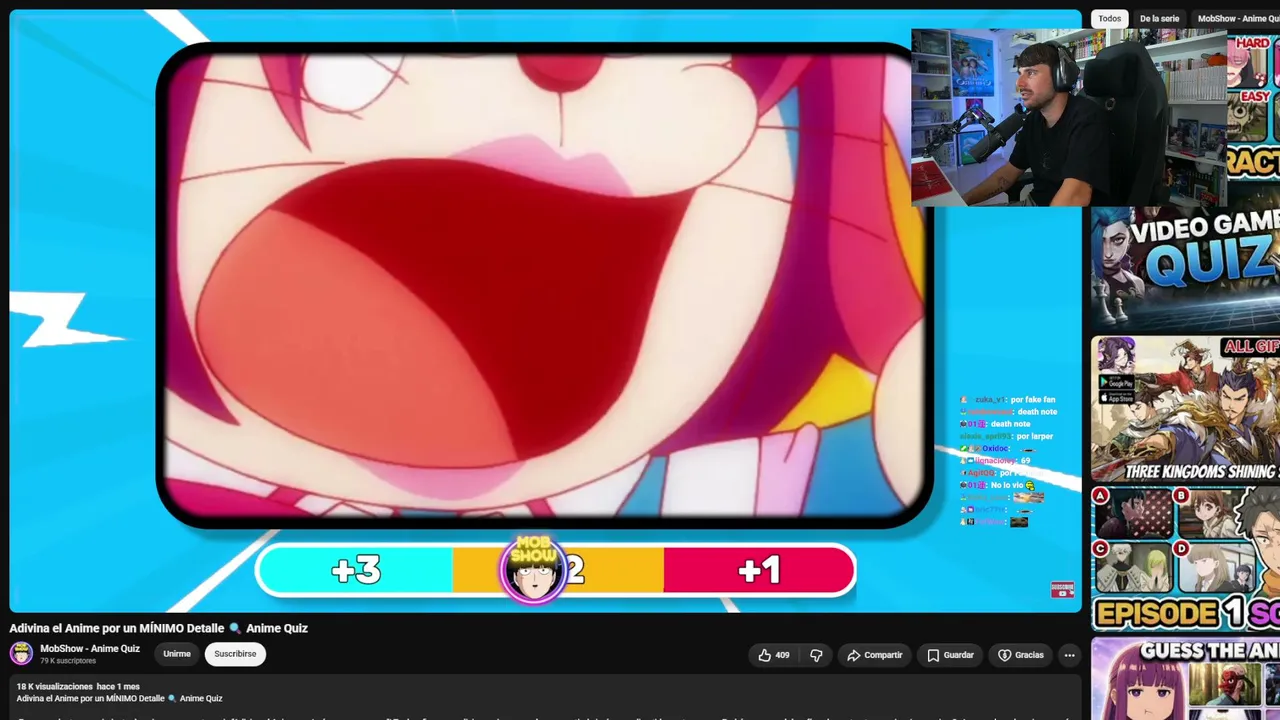This screenshot has height=720, width=1280.
Task: Click the 18 K visualizaciones text
Action: pos(55,687)
